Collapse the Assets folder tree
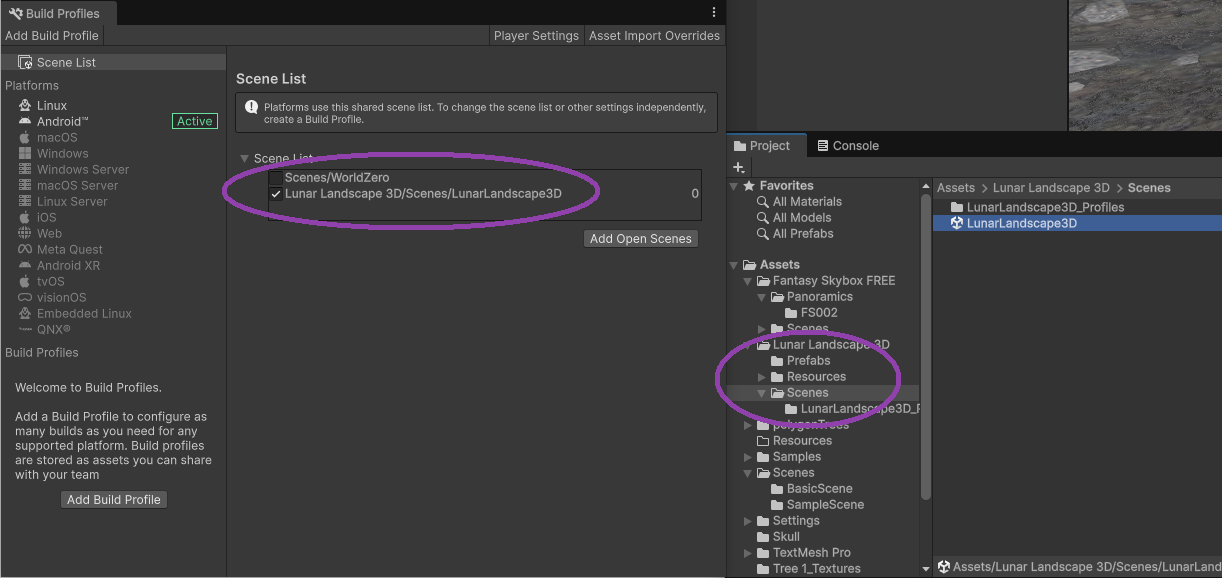 pos(734,265)
